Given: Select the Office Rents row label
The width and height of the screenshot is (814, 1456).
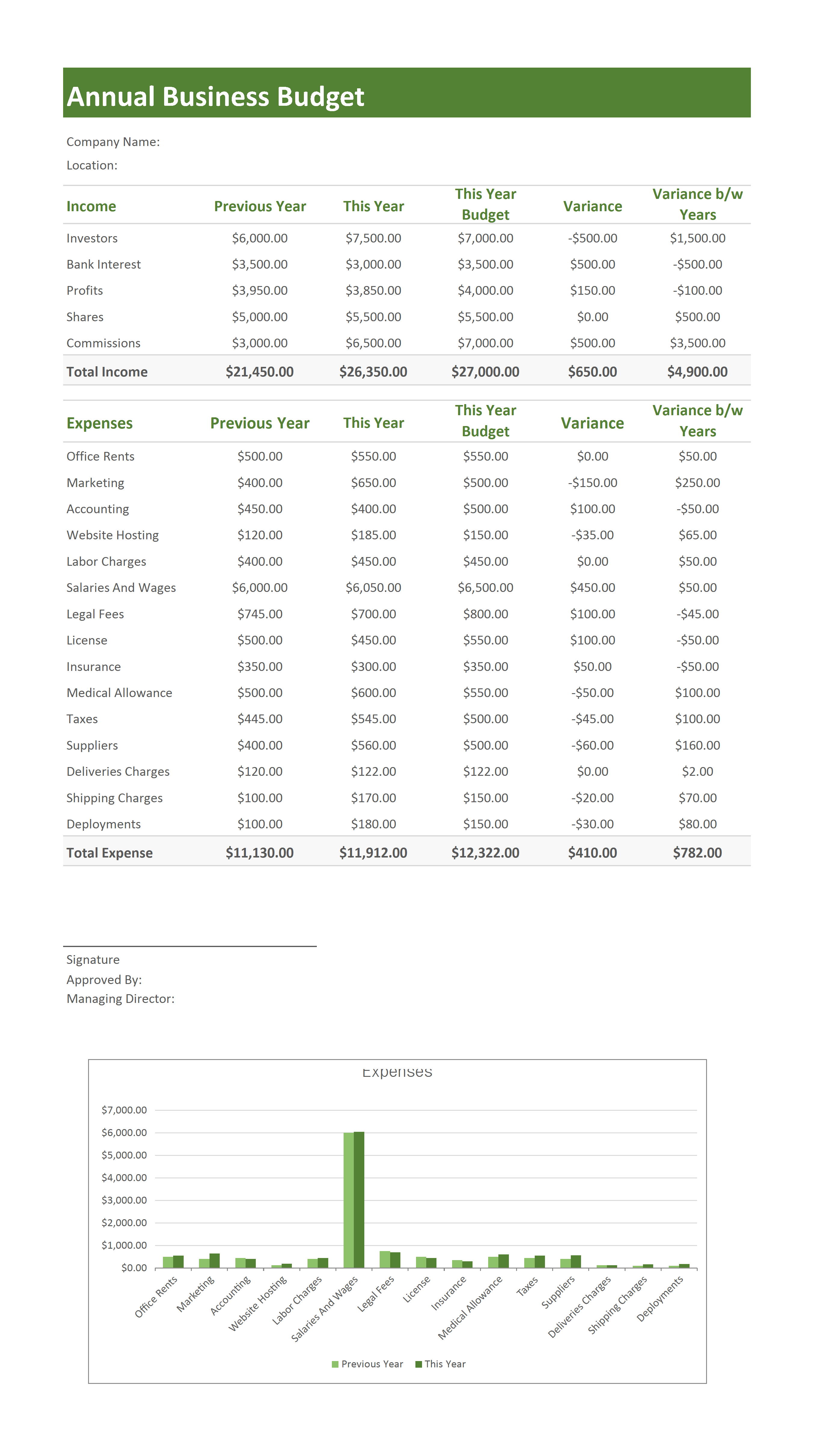Looking at the screenshot, I should point(101,456).
